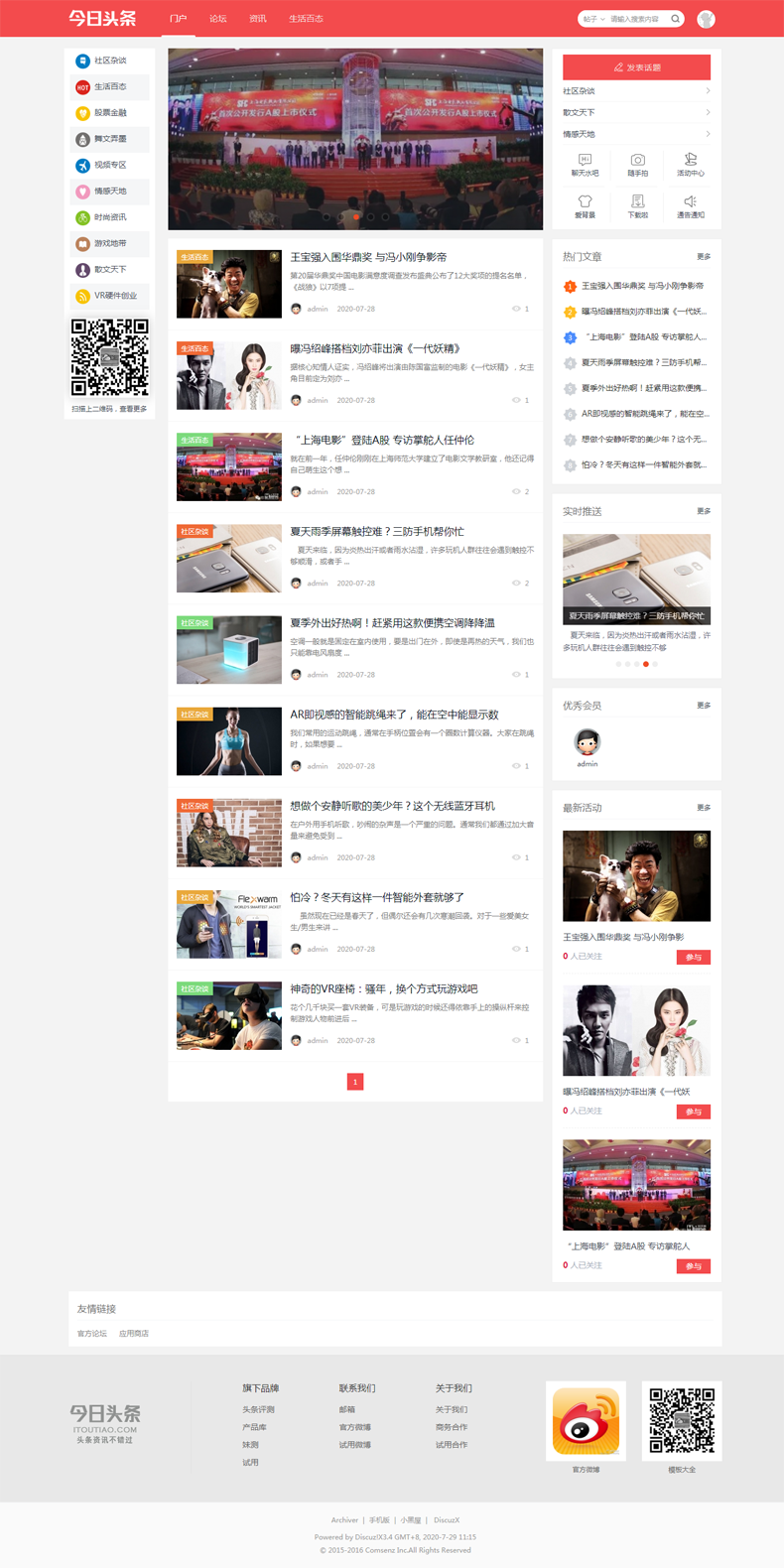The width and height of the screenshot is (784, 1568).
Task: Open the 游戏地带 brown sidebar icon
Action: pyautogui.click(x=82, y=243)
